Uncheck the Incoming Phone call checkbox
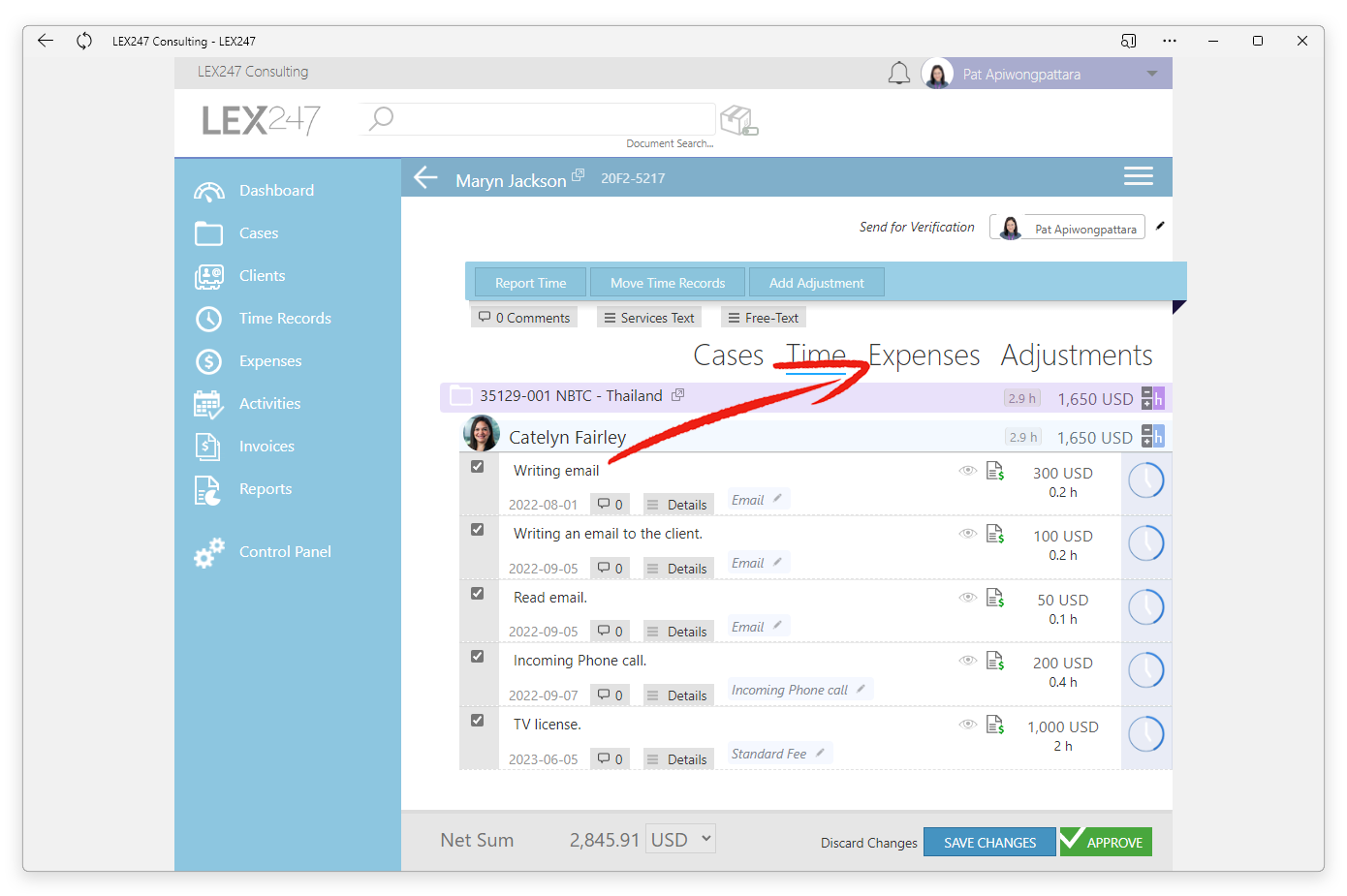1347x896 pixels. (477, 657)
